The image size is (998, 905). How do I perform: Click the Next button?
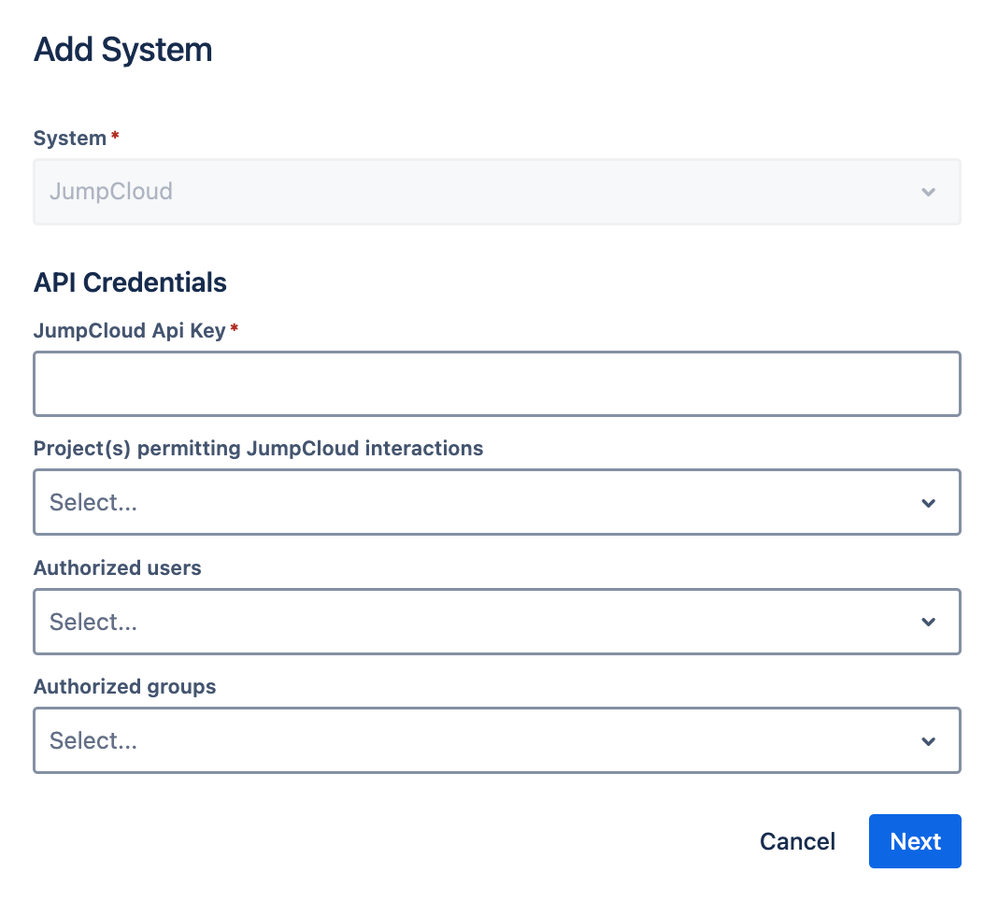pyautogui.click(x=914, y=841)
